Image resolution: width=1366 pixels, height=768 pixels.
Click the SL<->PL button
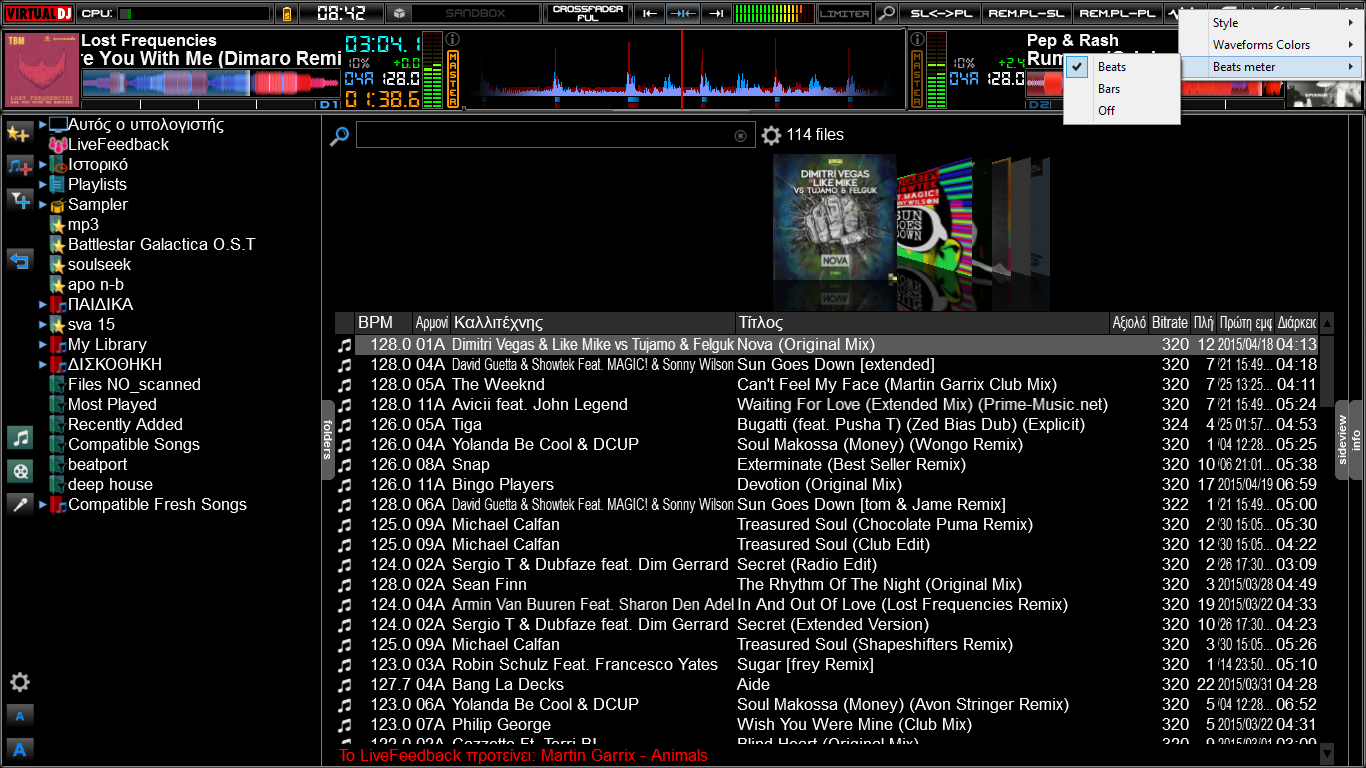tap(939, 14)
